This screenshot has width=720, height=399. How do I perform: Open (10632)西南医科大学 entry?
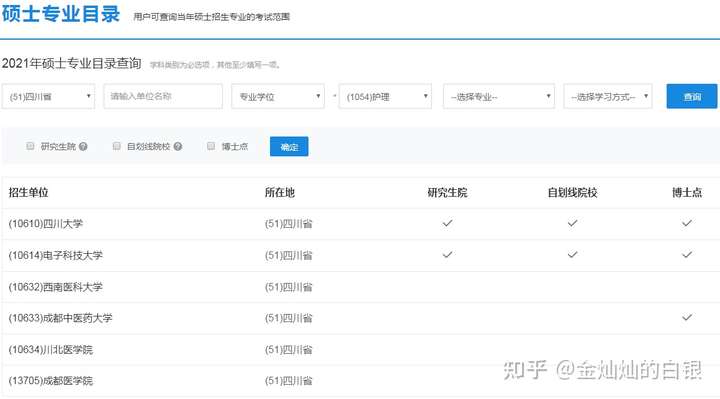click(x=56, y=287)
